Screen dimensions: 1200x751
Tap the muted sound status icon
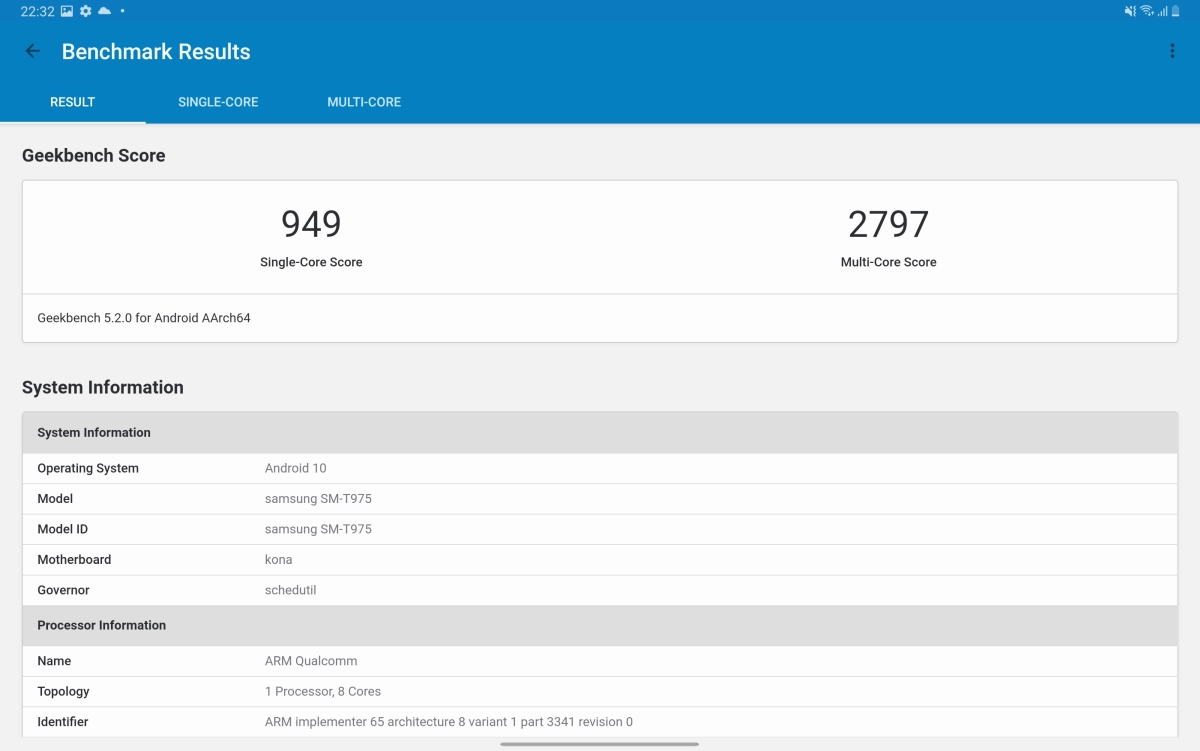click(x=1130, y=11)
